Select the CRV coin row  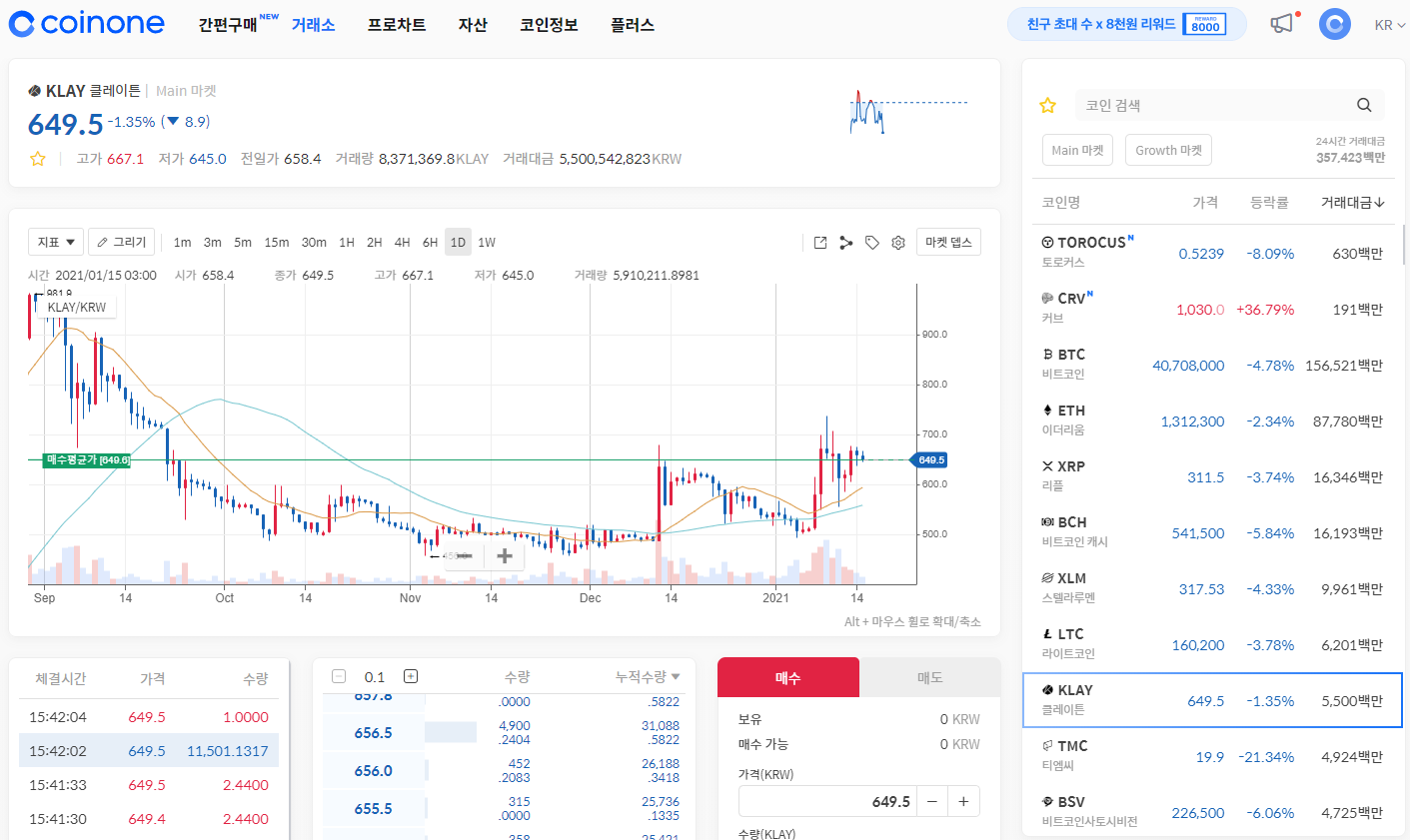tap(1212, 309)
